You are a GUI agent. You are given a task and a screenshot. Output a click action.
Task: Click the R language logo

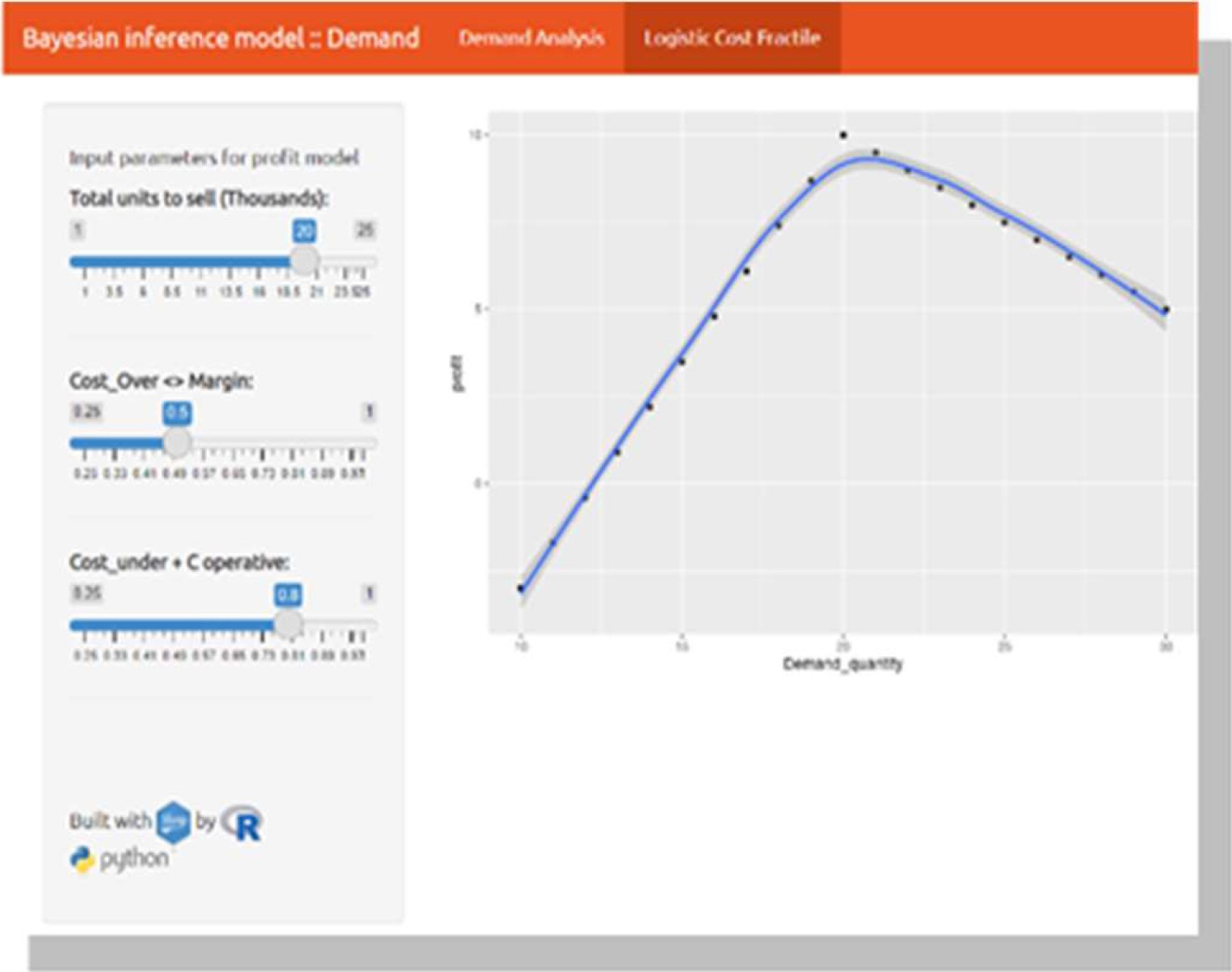243,824
